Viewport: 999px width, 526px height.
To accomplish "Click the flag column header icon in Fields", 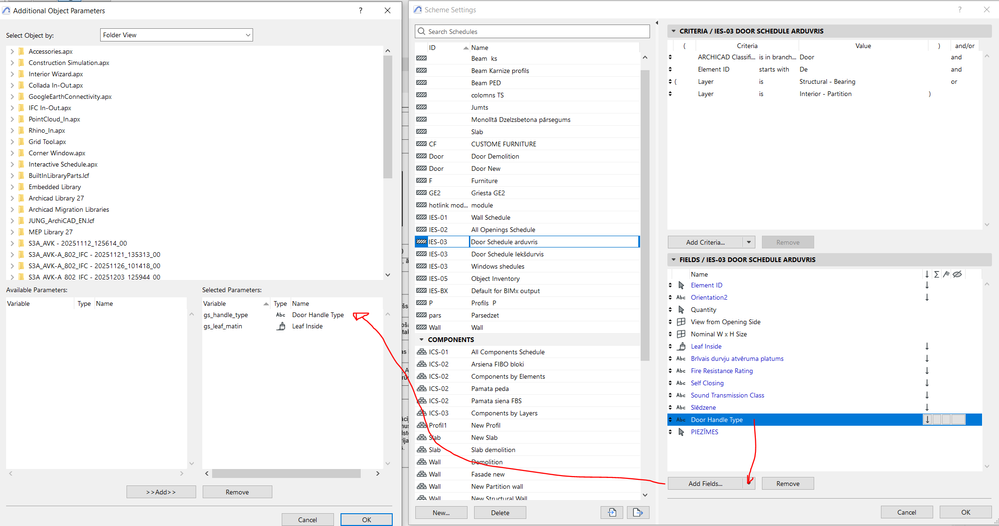I will click(x=946, y=274).
